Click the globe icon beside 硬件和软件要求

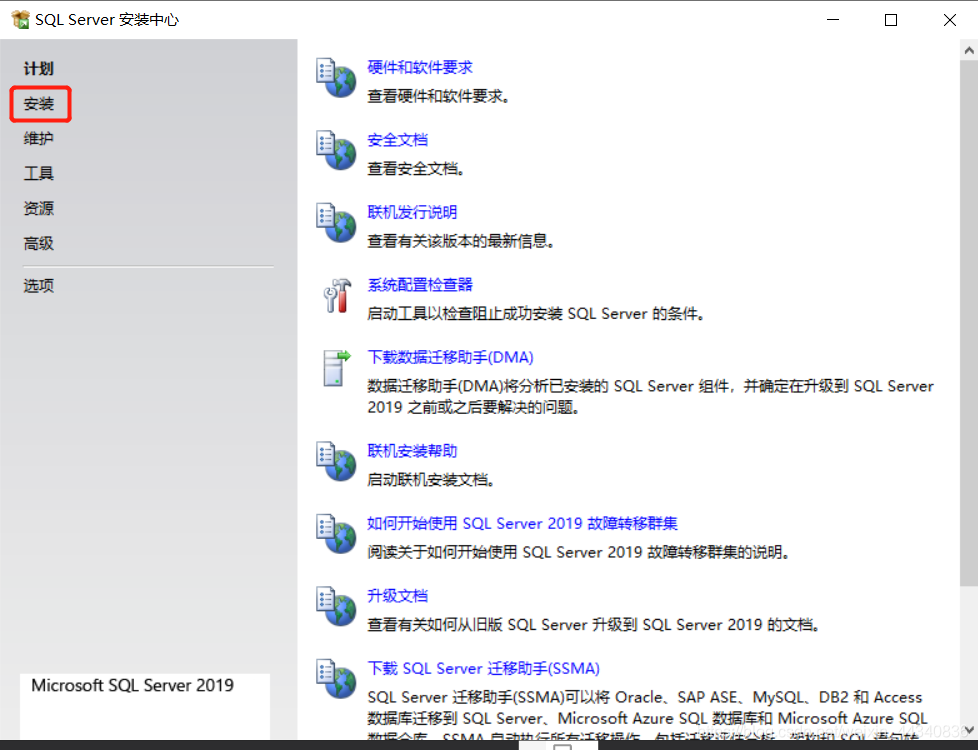tap(336, 78)
